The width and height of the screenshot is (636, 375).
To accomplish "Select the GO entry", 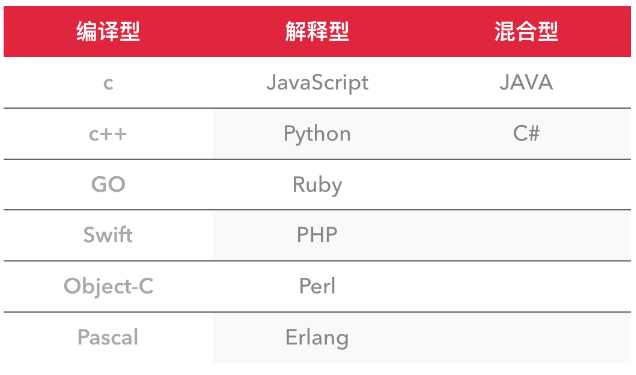I will tap(108, 184).
